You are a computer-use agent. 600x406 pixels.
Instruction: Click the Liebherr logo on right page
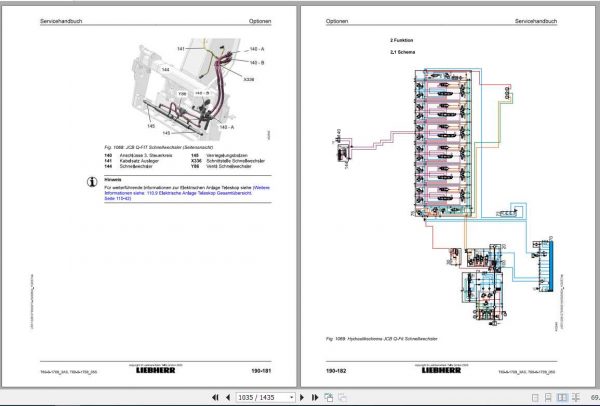click(x=441, y=370)
